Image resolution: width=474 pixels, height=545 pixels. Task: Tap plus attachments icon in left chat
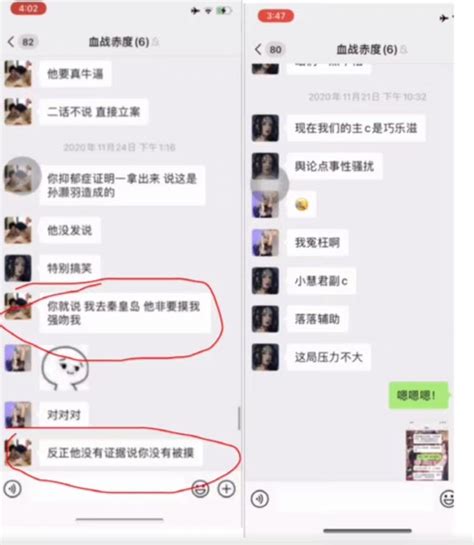tap(227, 489)
